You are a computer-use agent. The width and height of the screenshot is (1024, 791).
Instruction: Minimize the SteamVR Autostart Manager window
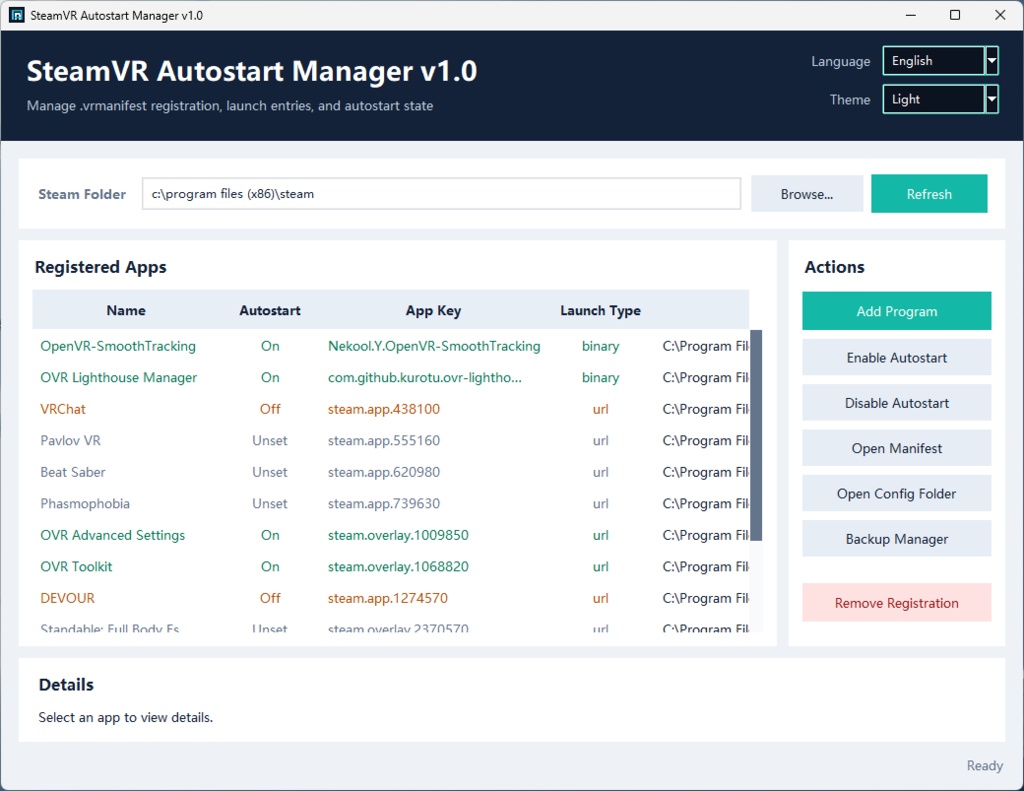pyautogui.click(x=910, y=15)
